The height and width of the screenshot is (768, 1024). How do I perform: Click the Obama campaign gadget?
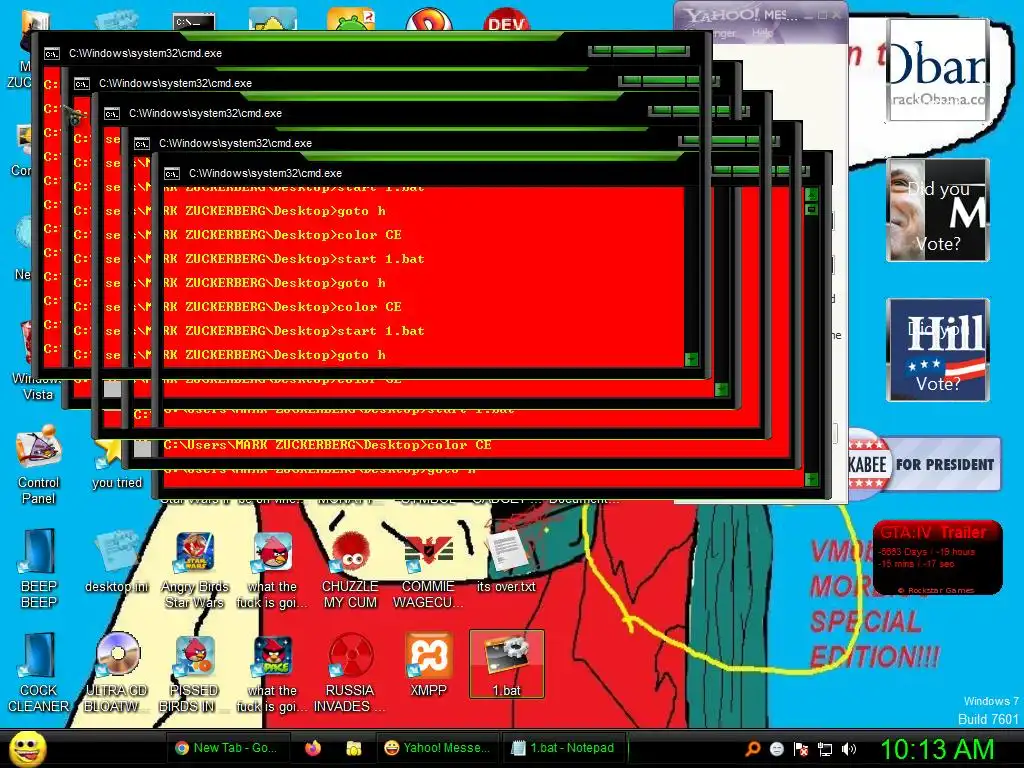click(x=938, y=70)
